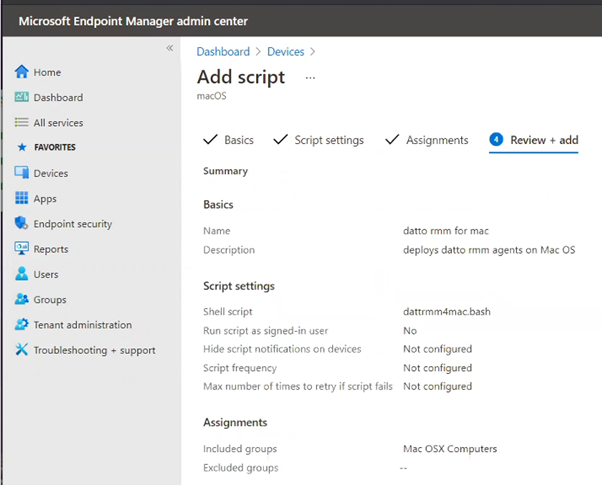Open the ellipsis menu beside Add script
Screen dimensions: 602x485
pyautogui.click(x=310, y=78)
